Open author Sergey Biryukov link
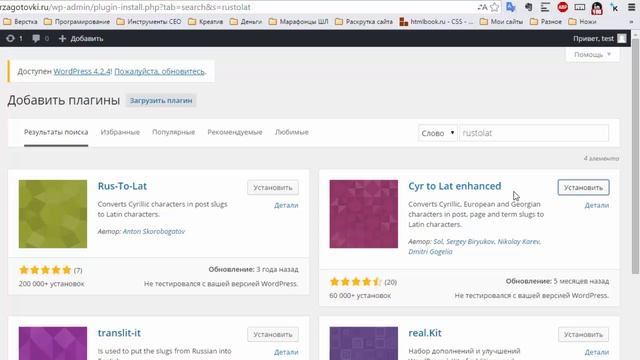The width and height of the screenshot is (640, 360). tap(470, 242)
